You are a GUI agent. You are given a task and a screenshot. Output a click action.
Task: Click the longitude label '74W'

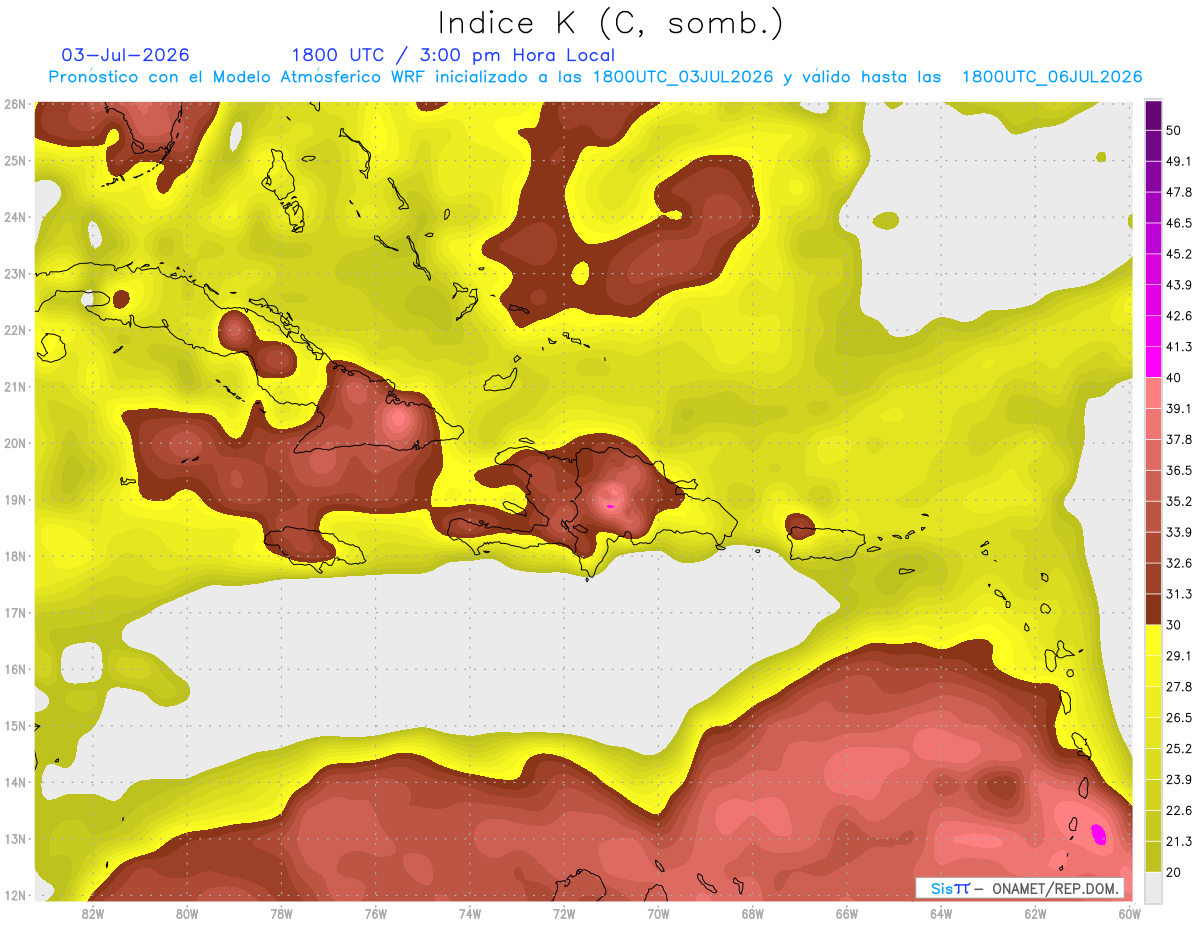point(470,913)
